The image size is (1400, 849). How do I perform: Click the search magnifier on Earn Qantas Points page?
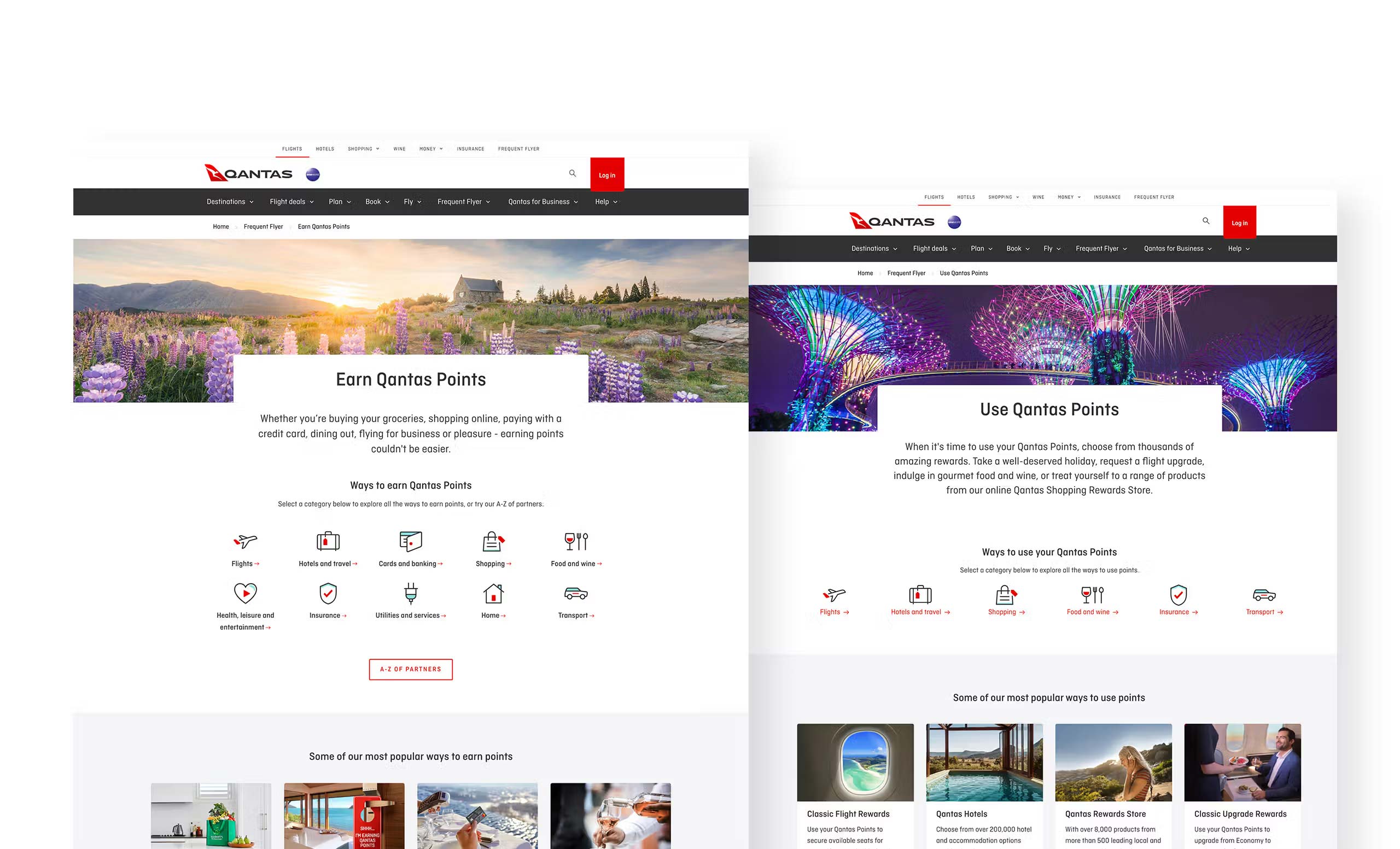(x=572, y=173)
